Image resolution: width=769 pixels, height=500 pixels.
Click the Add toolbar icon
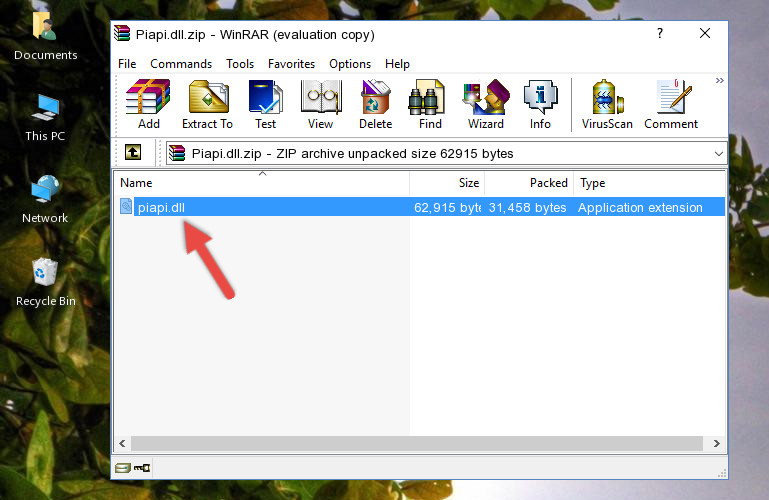(x=148, y=104)
